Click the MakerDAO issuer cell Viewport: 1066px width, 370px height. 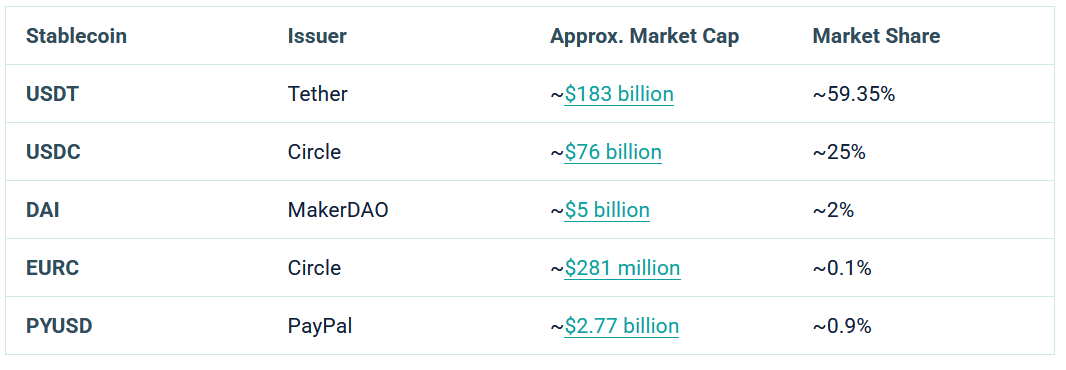tap(338, 210)
